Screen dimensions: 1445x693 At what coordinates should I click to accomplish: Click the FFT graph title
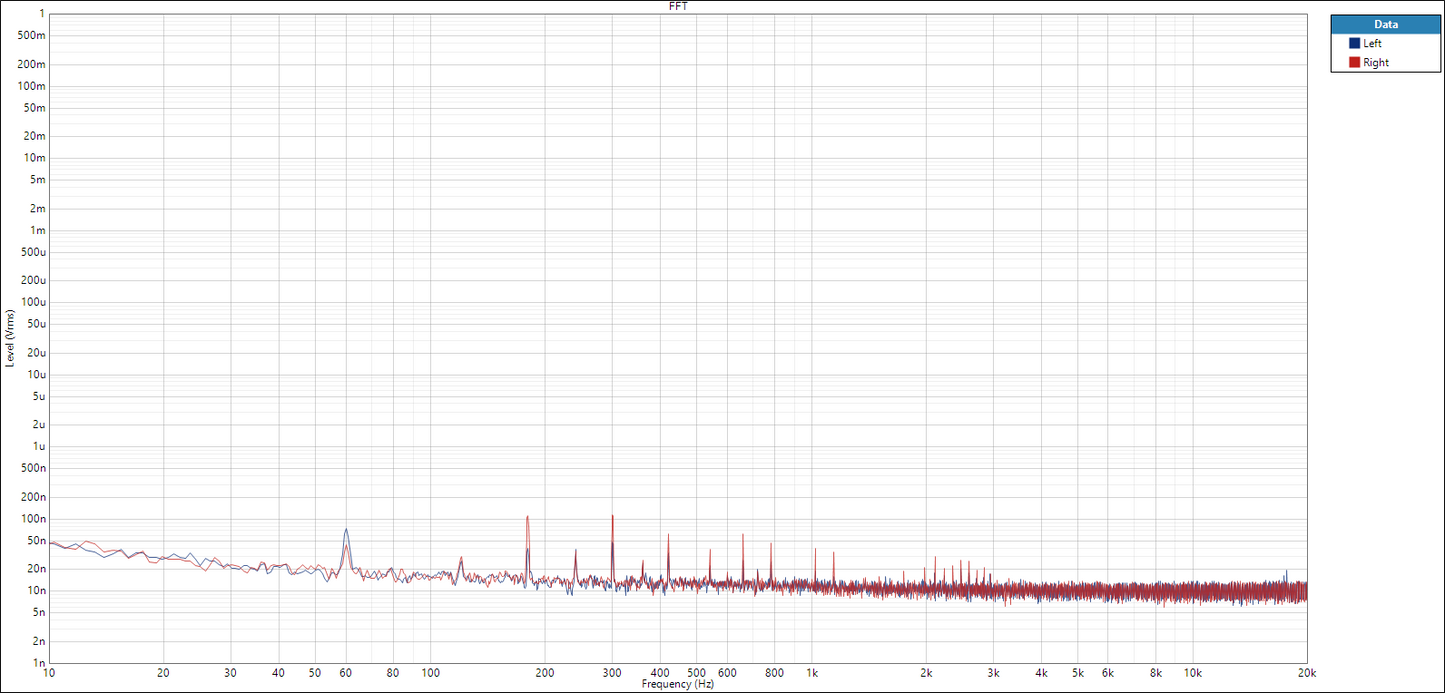point(678,6)
